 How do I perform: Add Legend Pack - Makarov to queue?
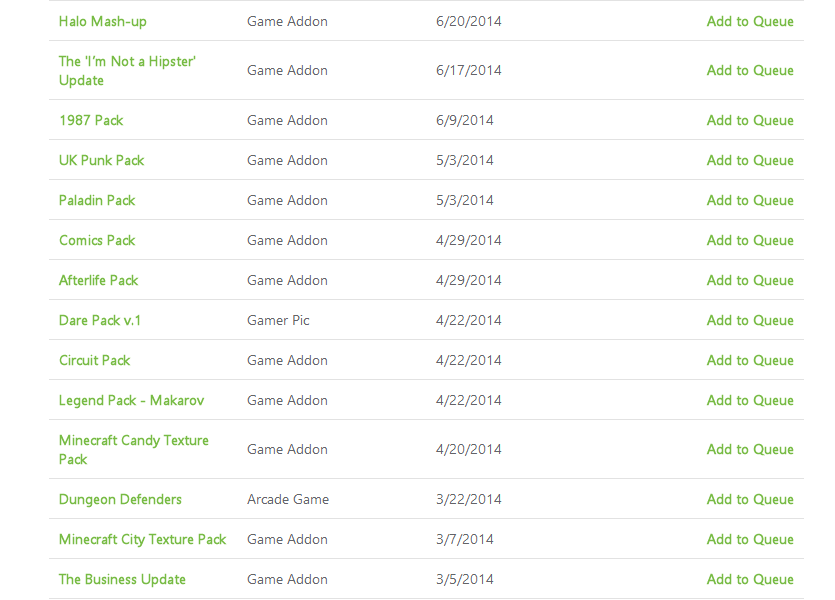point(749,400)
